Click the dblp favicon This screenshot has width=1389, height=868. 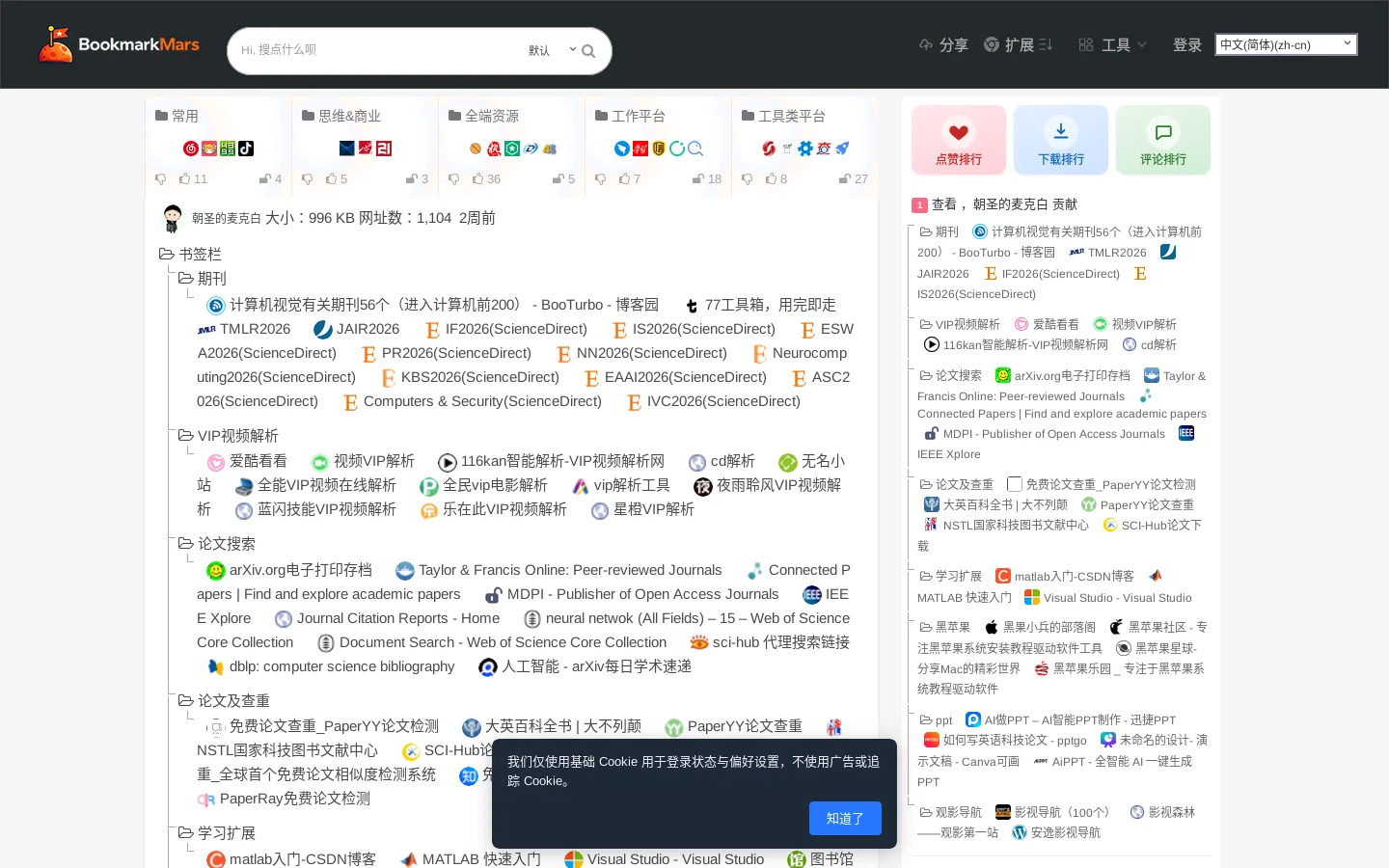tap(216, 667)
